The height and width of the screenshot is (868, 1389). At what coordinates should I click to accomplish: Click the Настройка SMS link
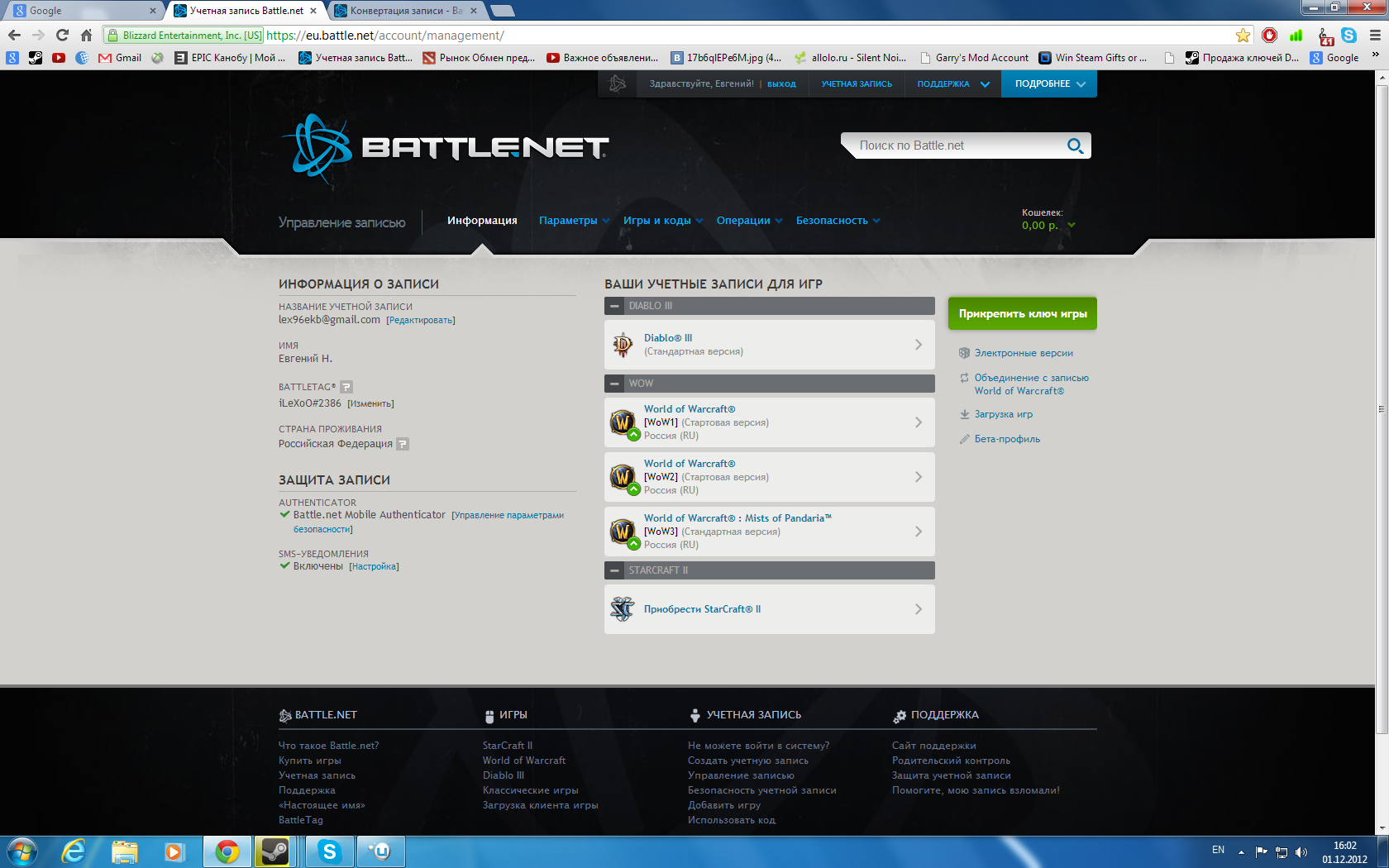374,567
